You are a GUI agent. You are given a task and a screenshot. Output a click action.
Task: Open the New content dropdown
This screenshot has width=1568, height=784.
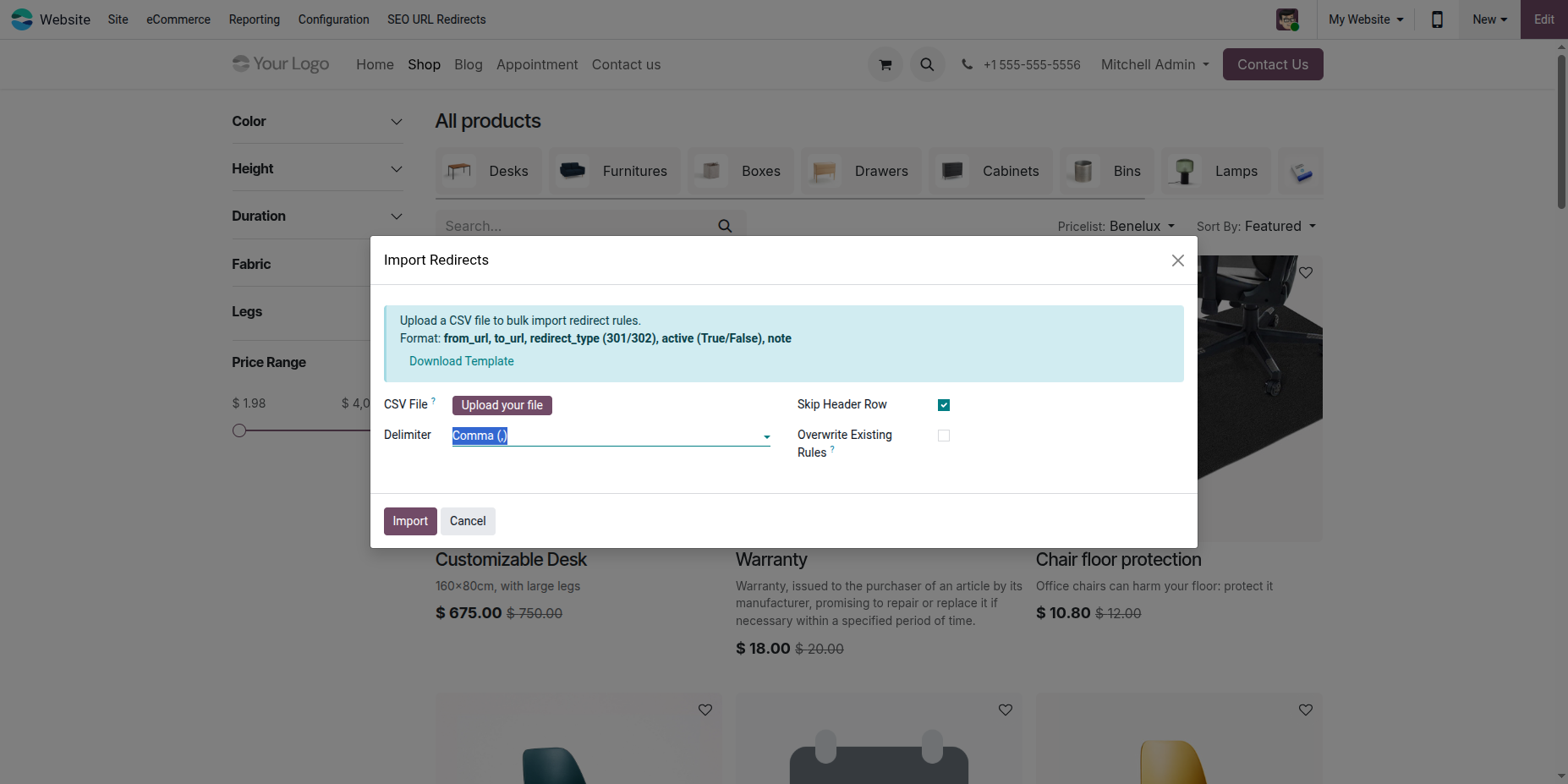tap(1489, 19)
